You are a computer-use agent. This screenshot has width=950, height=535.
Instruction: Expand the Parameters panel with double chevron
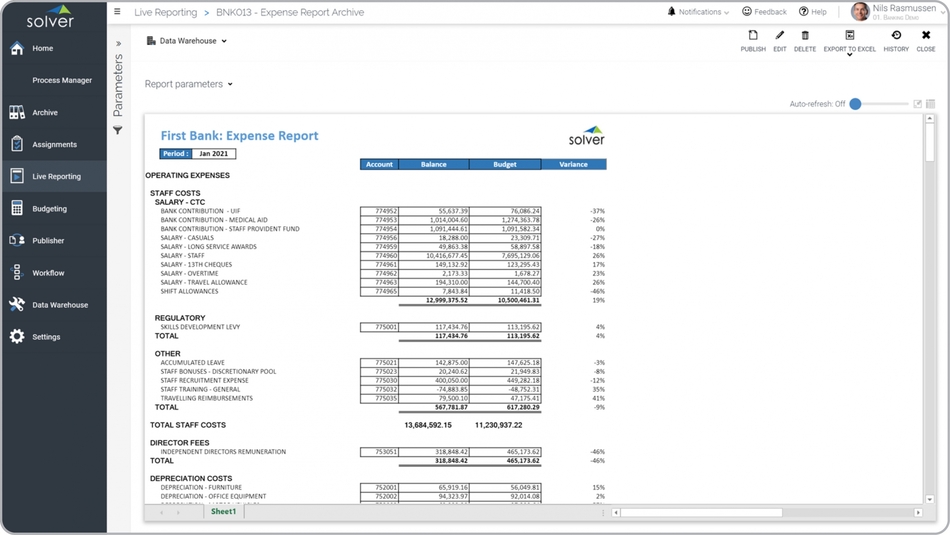point(118,44)
